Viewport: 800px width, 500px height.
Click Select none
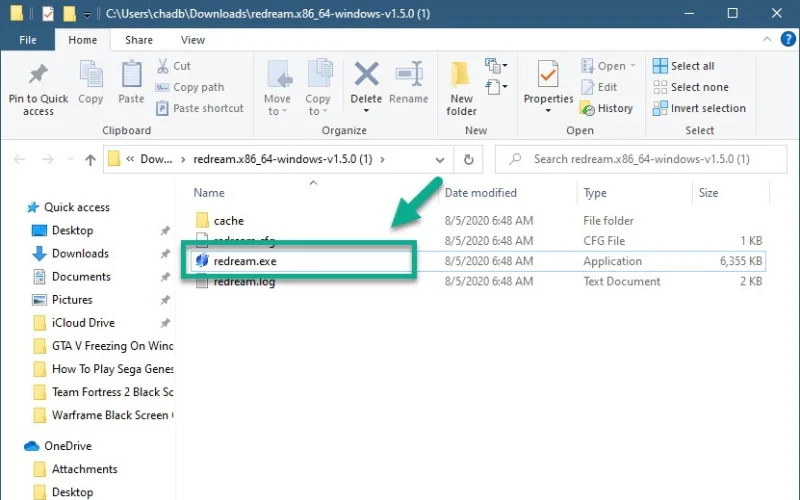(691, 87)
